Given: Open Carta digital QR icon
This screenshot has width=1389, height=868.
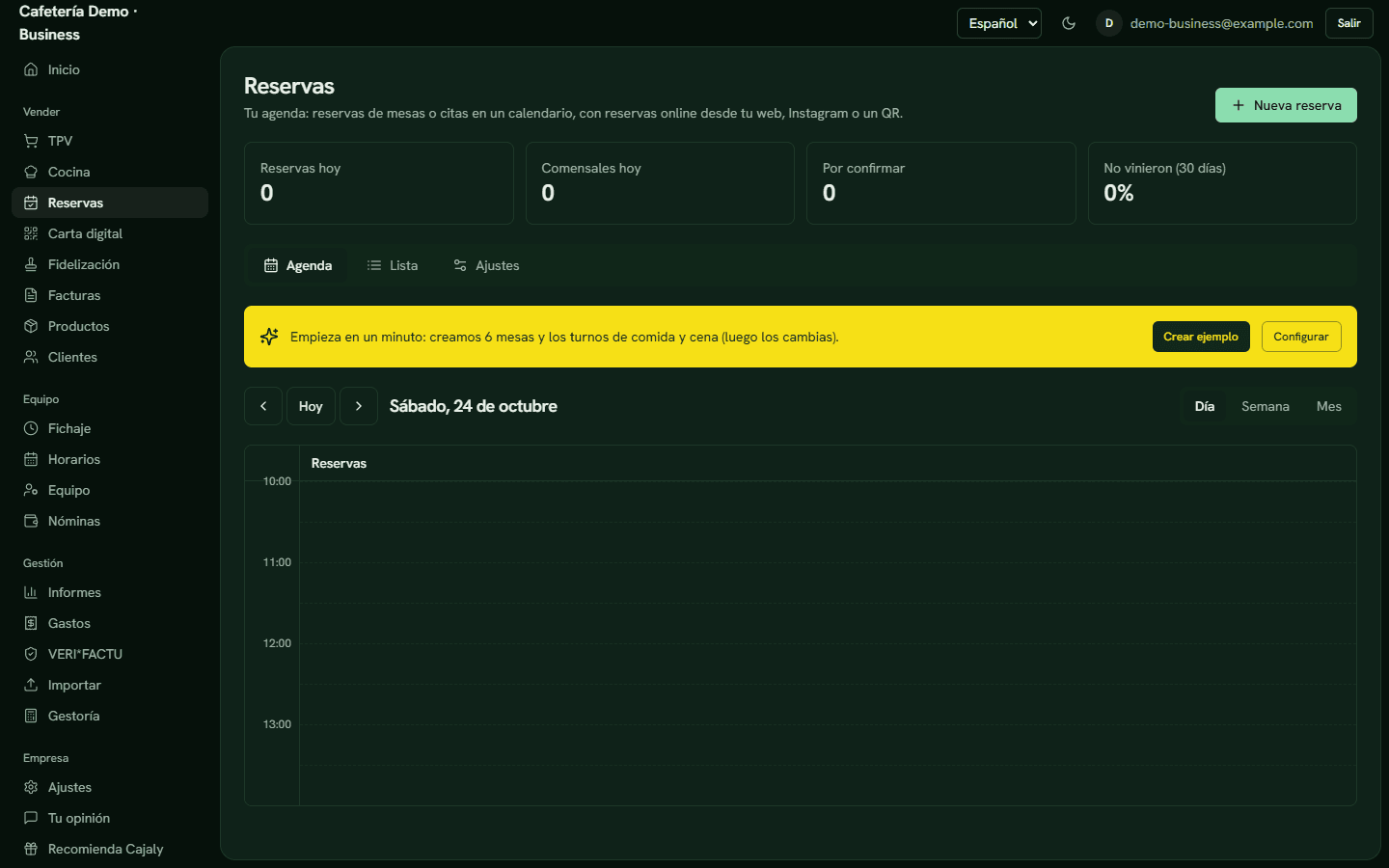Looking at the screenshot, I should tap(31, 233).
